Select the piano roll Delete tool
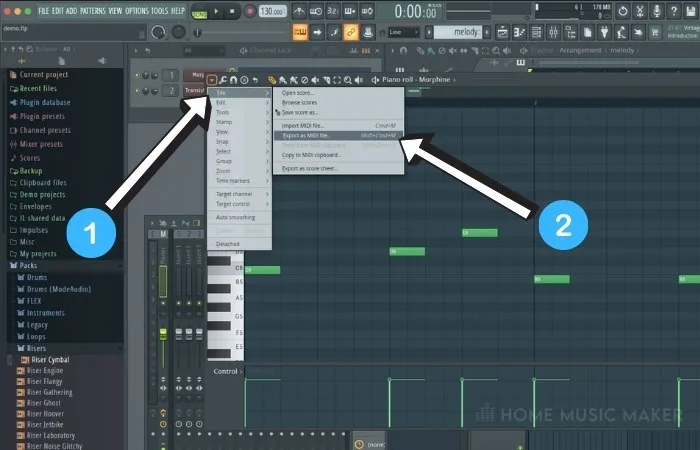700x450 pixels. point(304,80)
